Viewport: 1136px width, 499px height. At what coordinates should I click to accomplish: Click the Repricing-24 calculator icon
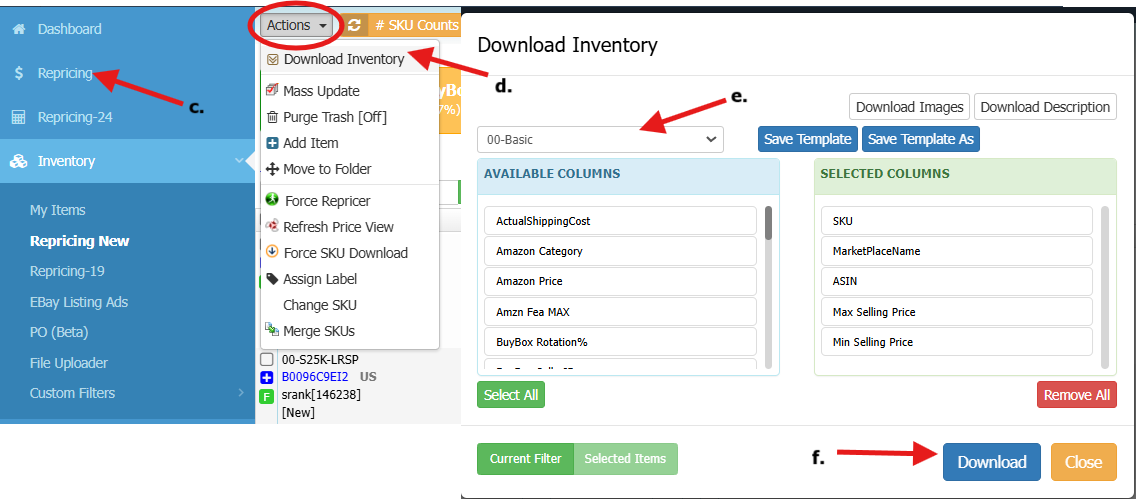[18, 117]
